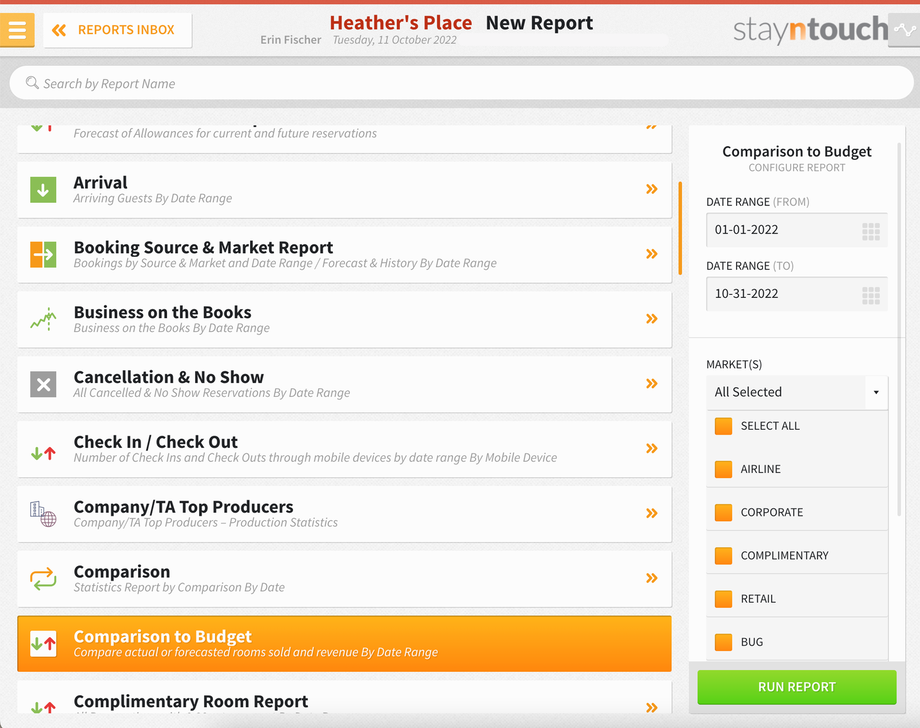Toggle the RETAIL market checkbox
The image size is (920, 728).
click(723, 599)
